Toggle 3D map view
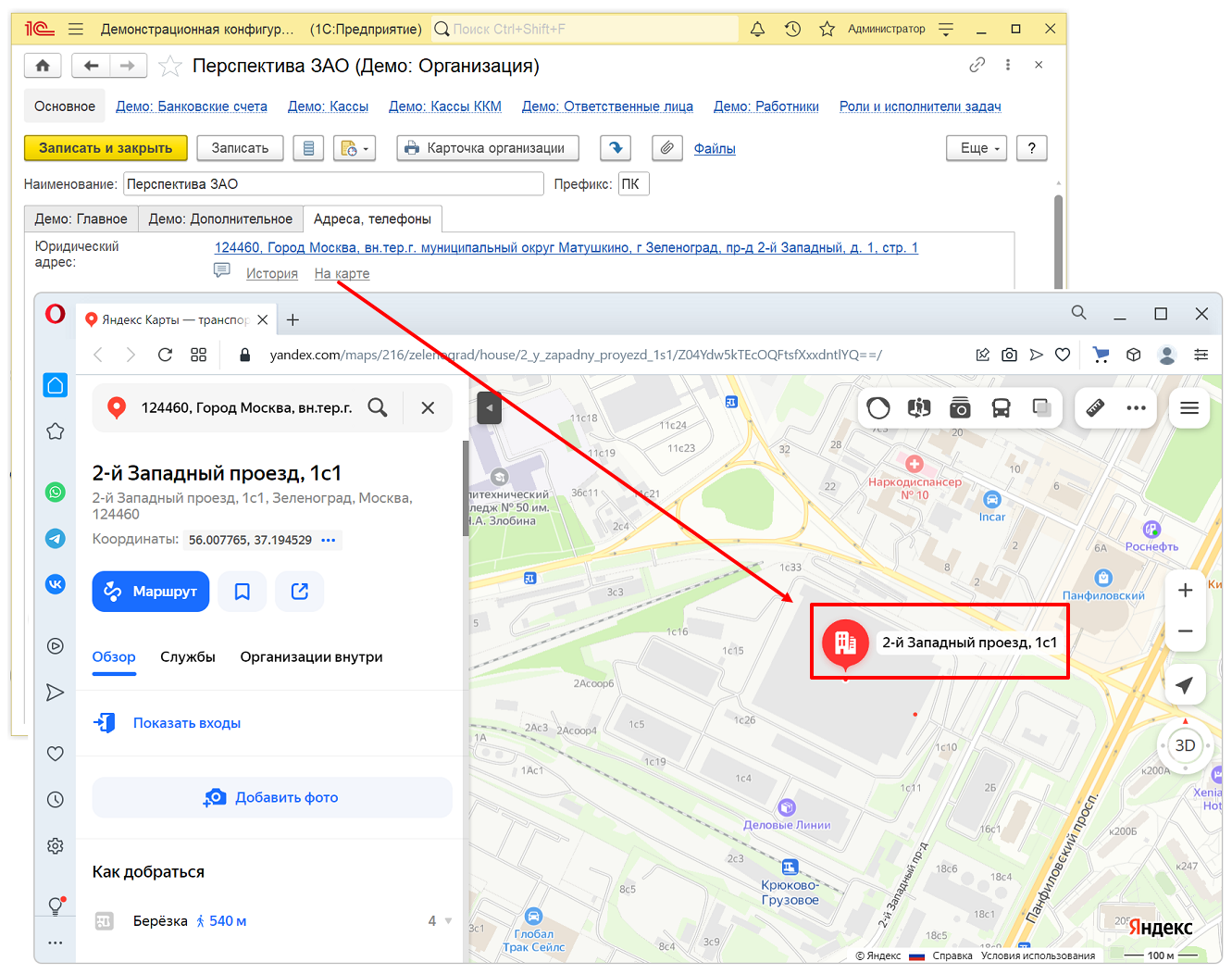Image resolution: width=1232 pixels, height=974 pixels. click(1185, 745)
